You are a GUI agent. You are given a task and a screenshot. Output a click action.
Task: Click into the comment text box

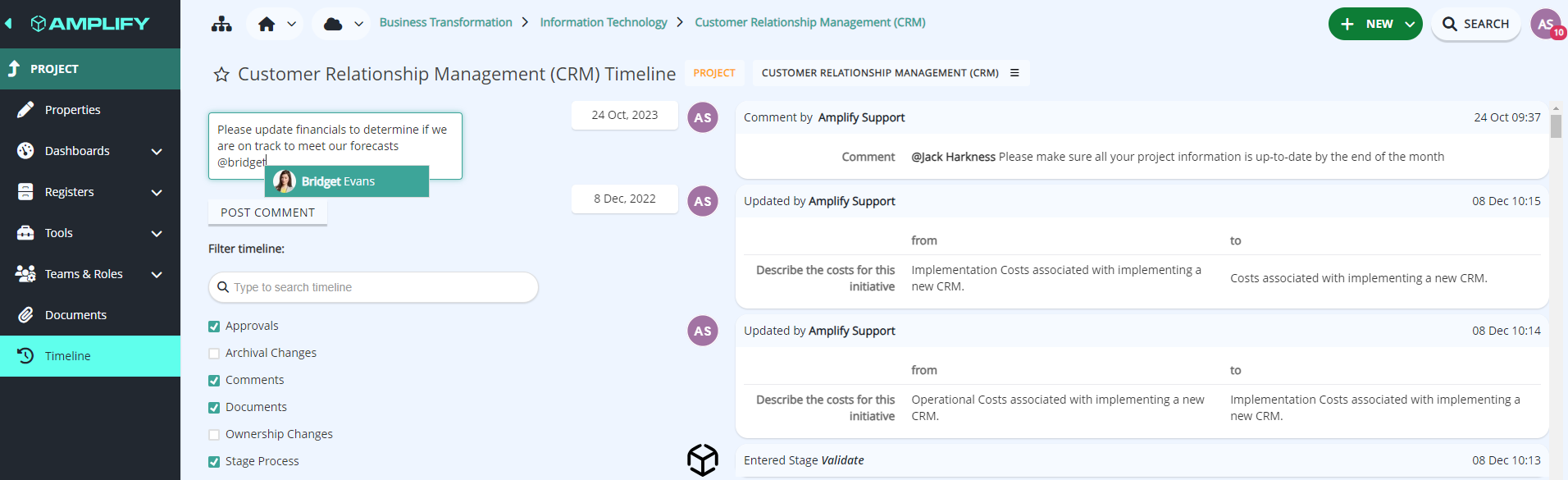[335, 146]
